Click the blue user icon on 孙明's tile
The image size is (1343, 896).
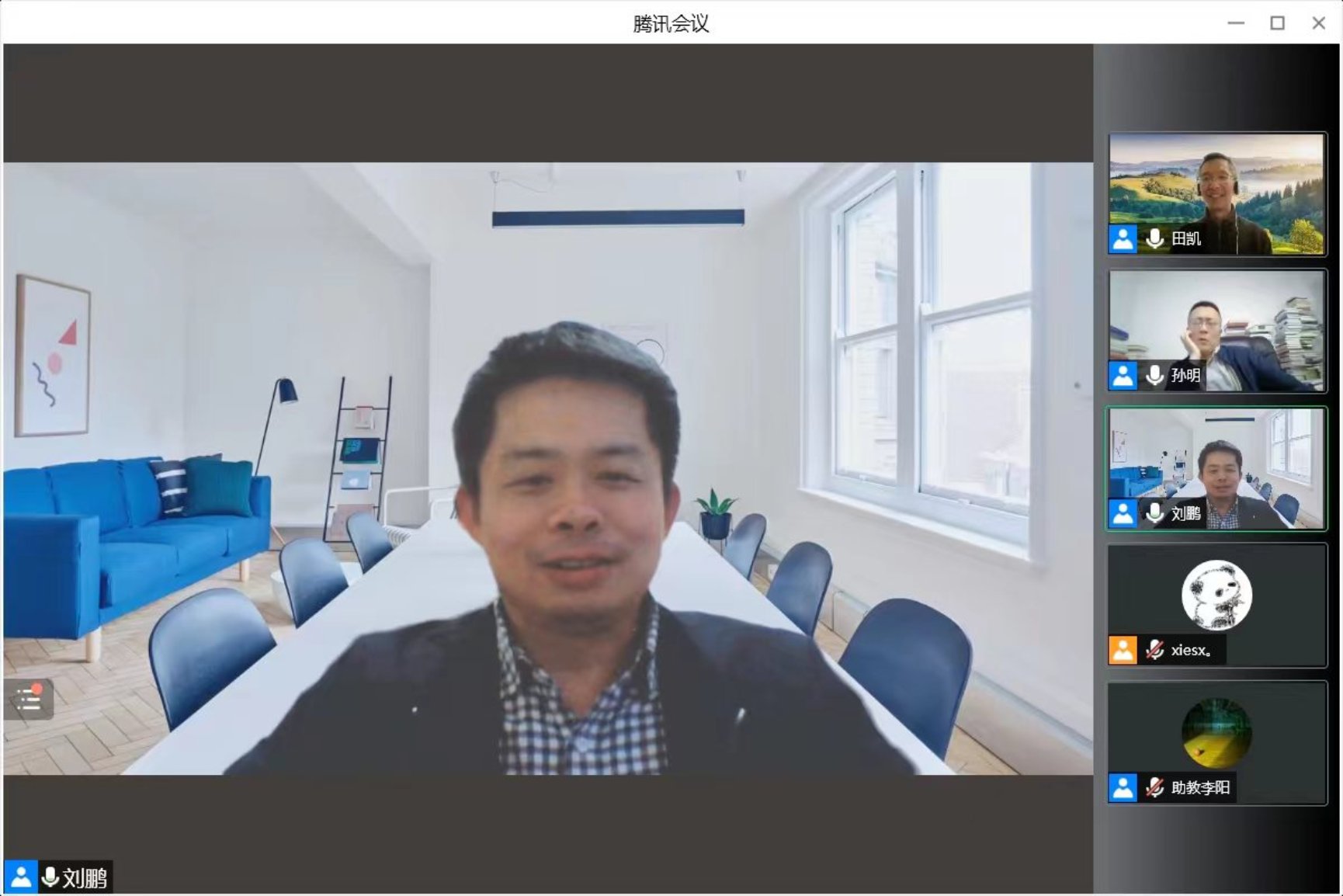[1123, 376]
